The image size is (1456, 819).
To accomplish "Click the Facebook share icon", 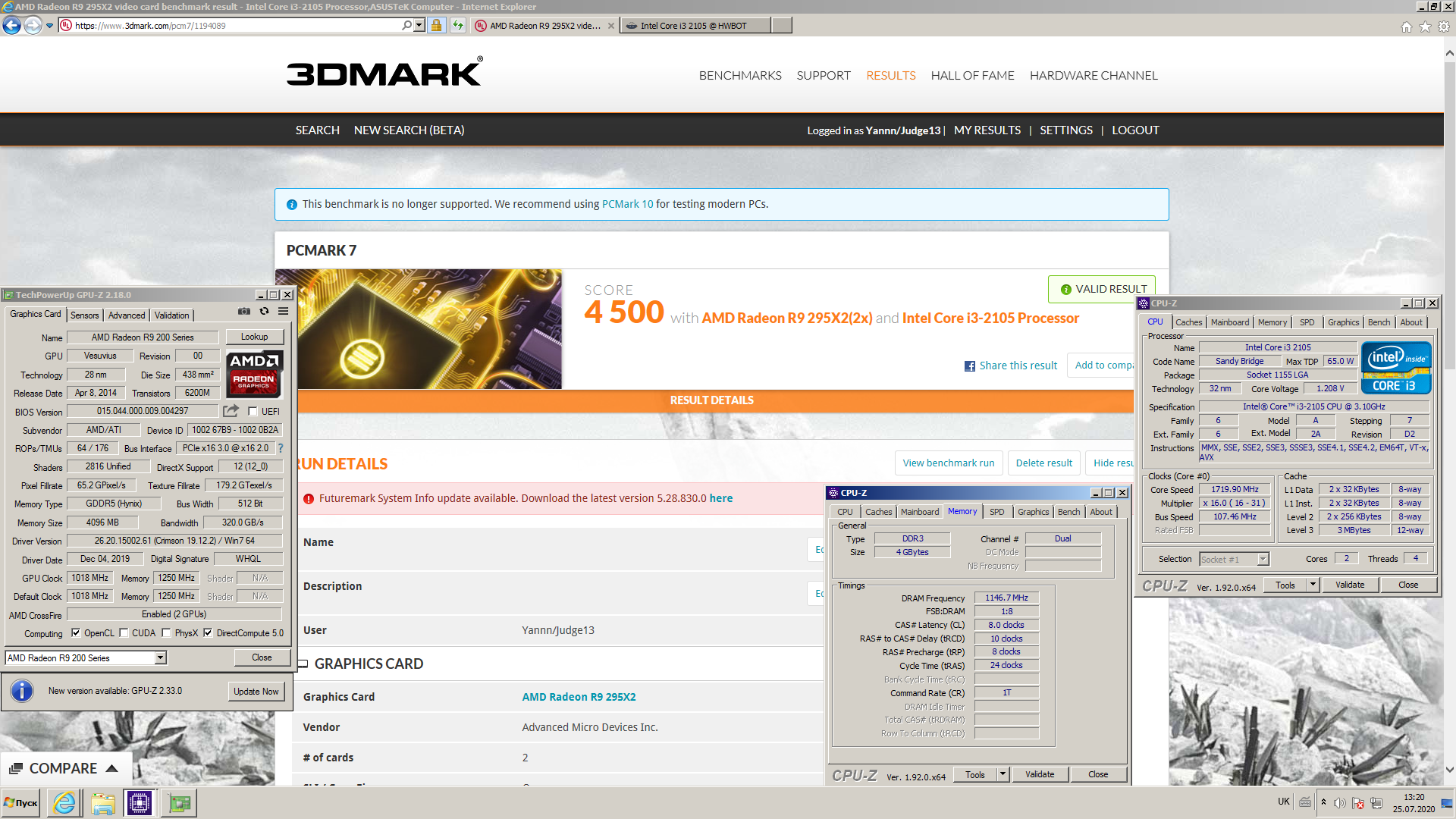I will click(969, 366).
